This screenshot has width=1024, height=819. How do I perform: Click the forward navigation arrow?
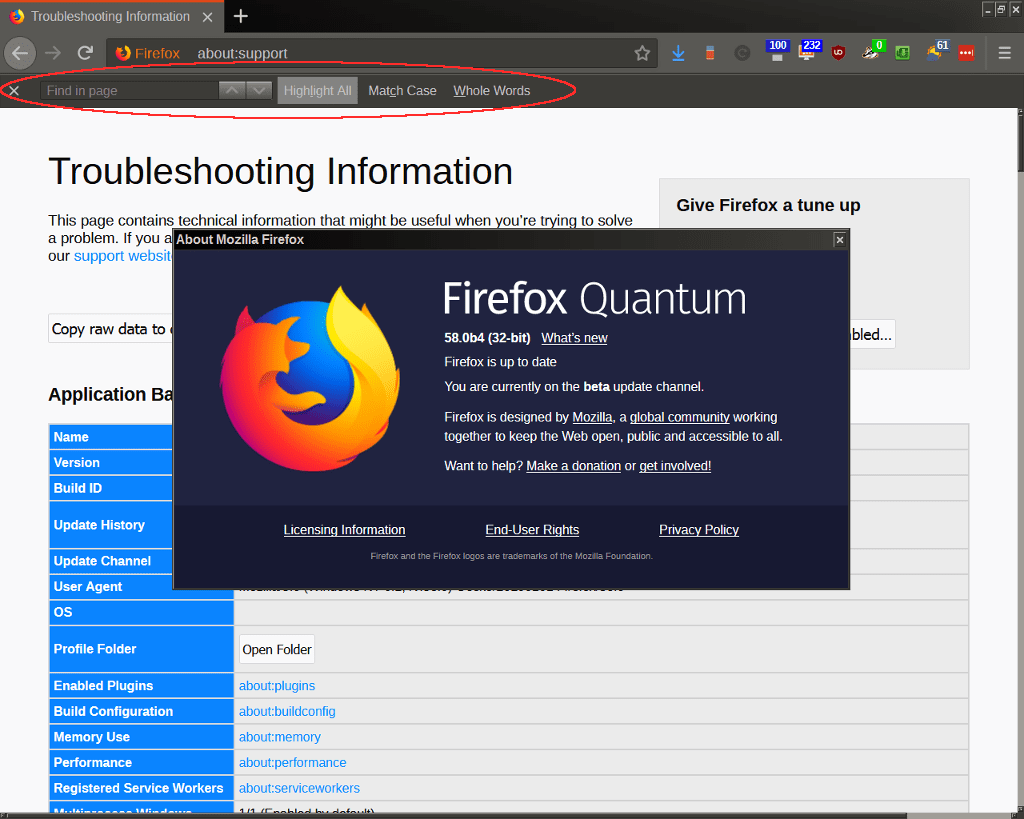(53, 53)
